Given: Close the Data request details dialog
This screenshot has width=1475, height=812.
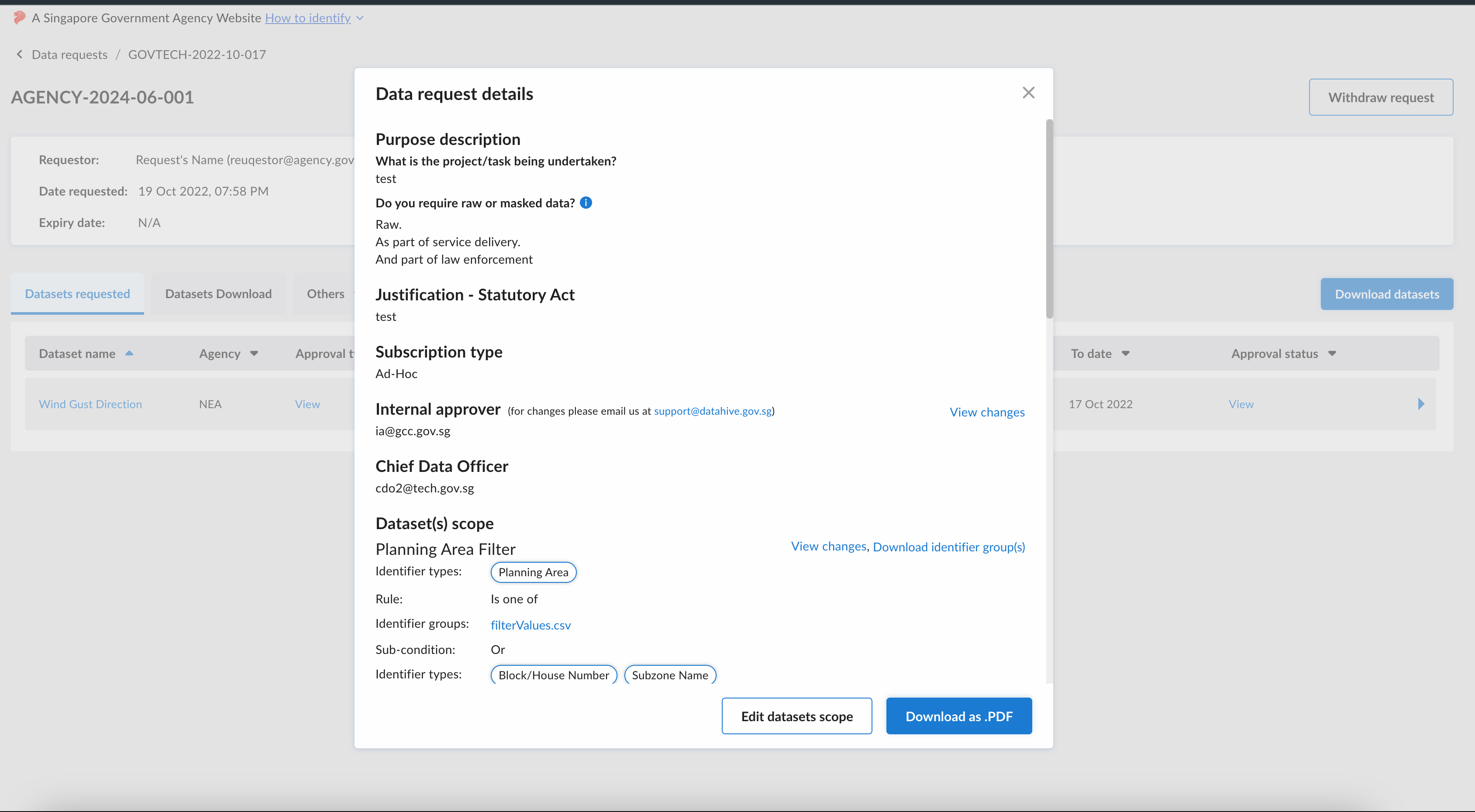Looking at the screenshot, I should [1028, 93].
